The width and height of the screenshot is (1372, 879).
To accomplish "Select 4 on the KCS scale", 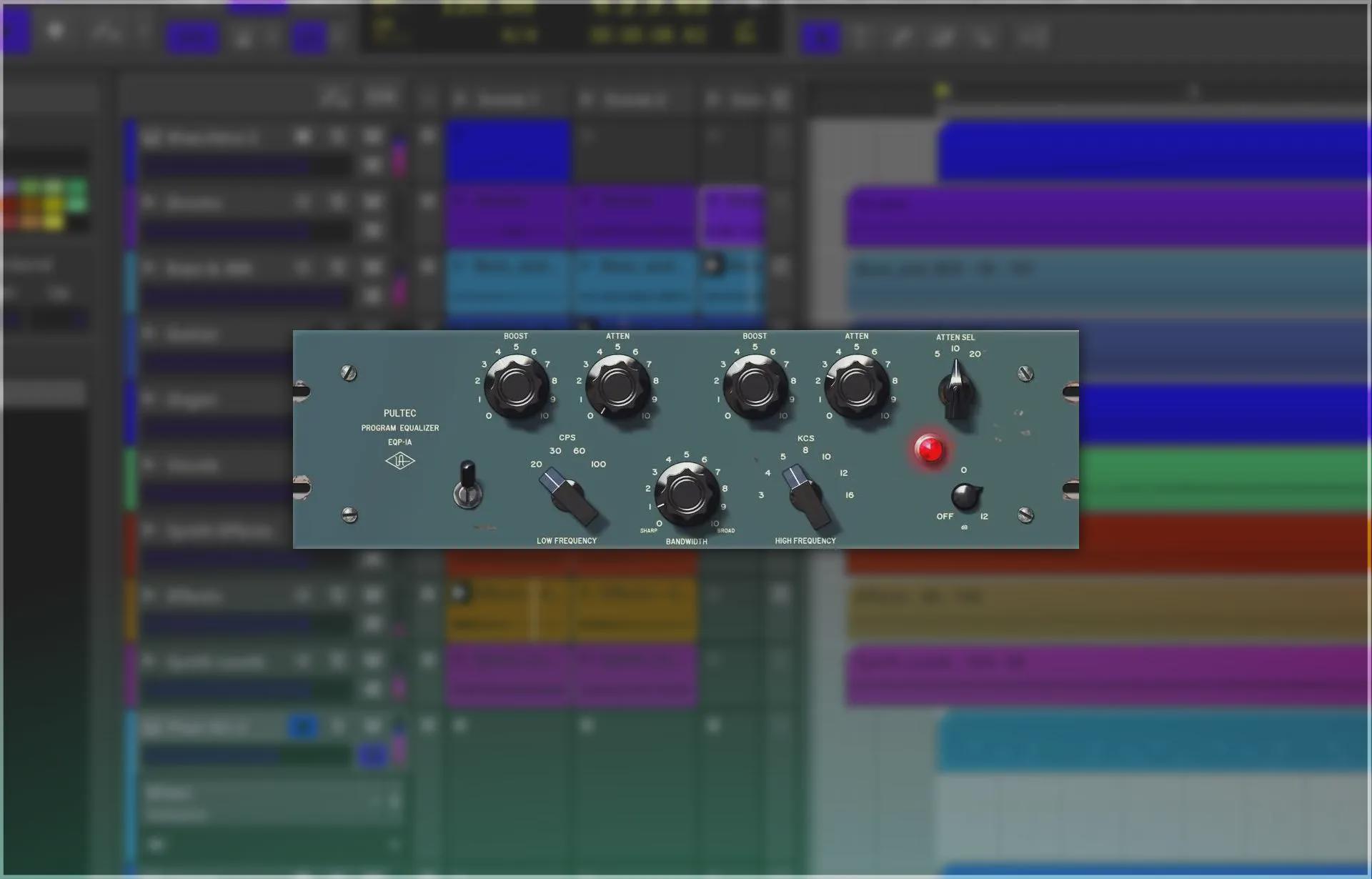I will tap(767, 472).
